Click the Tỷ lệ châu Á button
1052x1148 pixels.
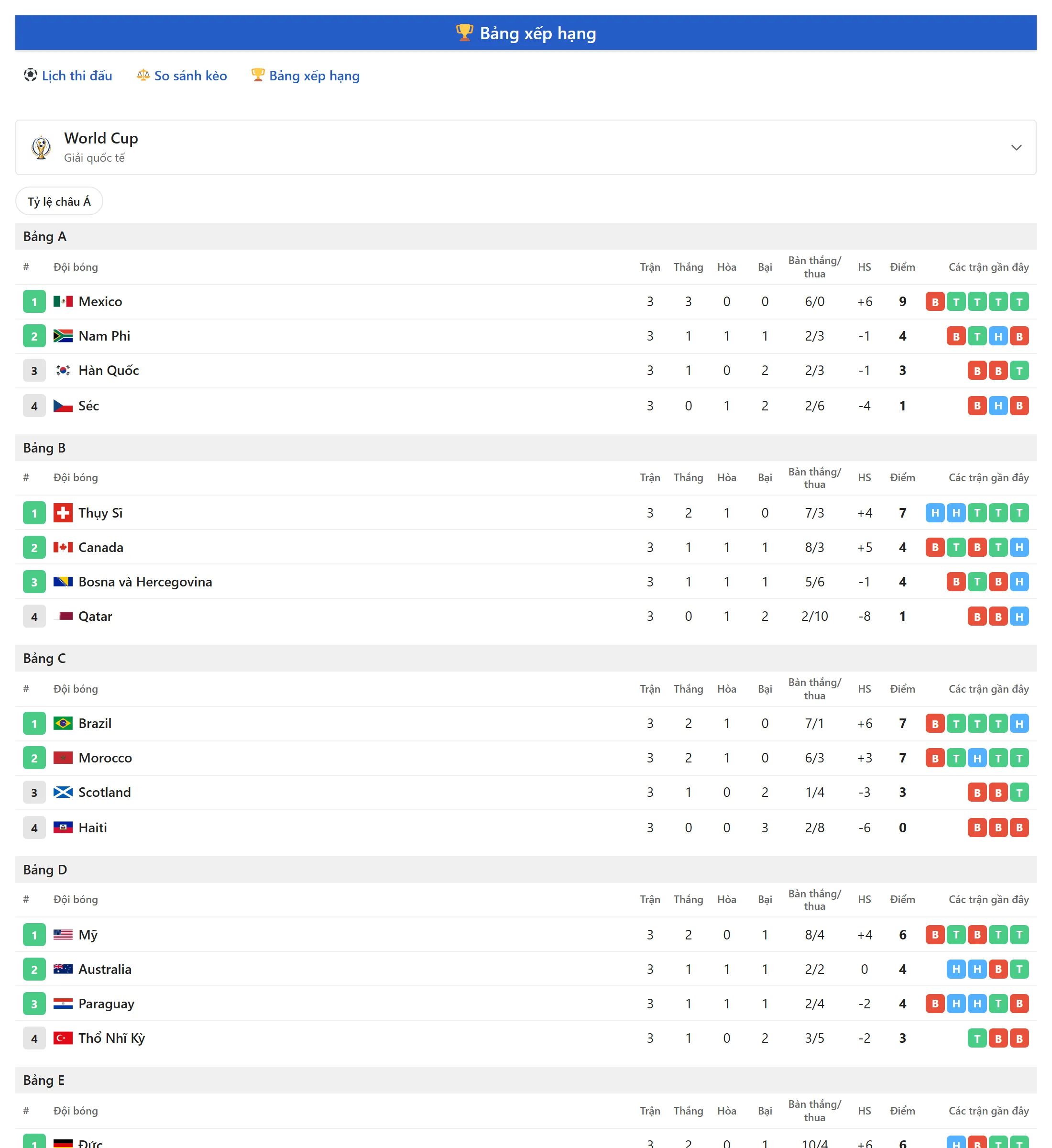[59, 201]
